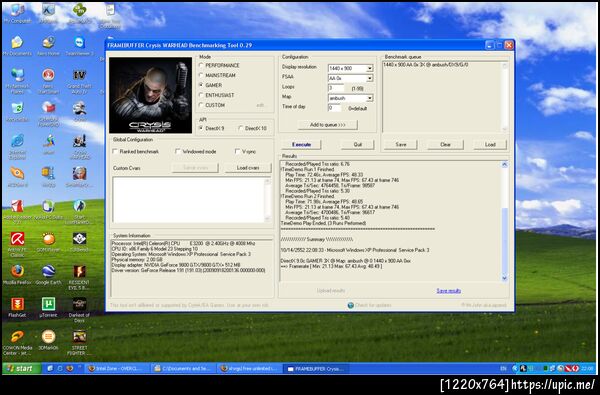
Task: Click the queue Save button
Action: pos(401,145)
